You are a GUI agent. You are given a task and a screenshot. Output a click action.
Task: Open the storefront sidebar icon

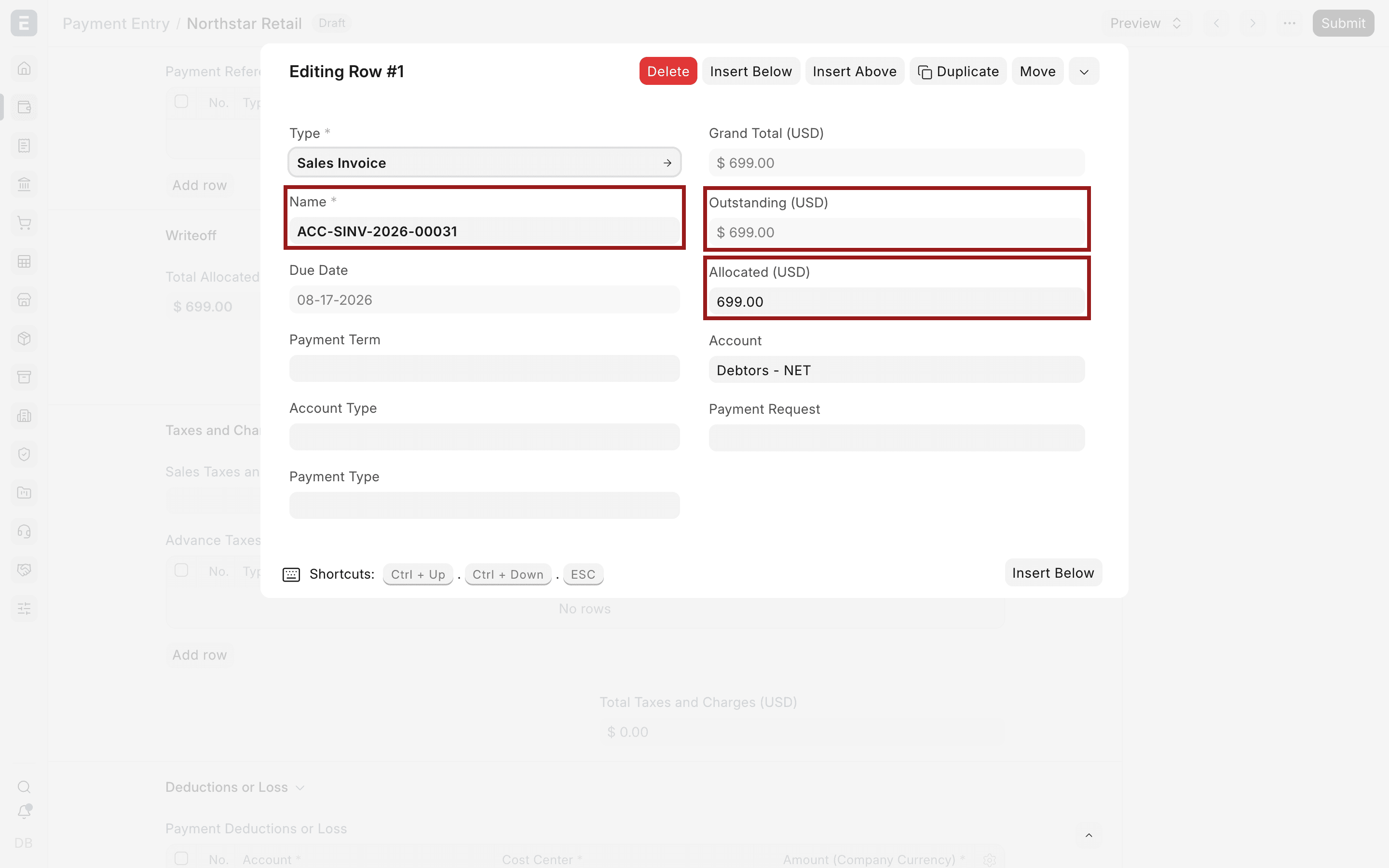coord(24,299)
